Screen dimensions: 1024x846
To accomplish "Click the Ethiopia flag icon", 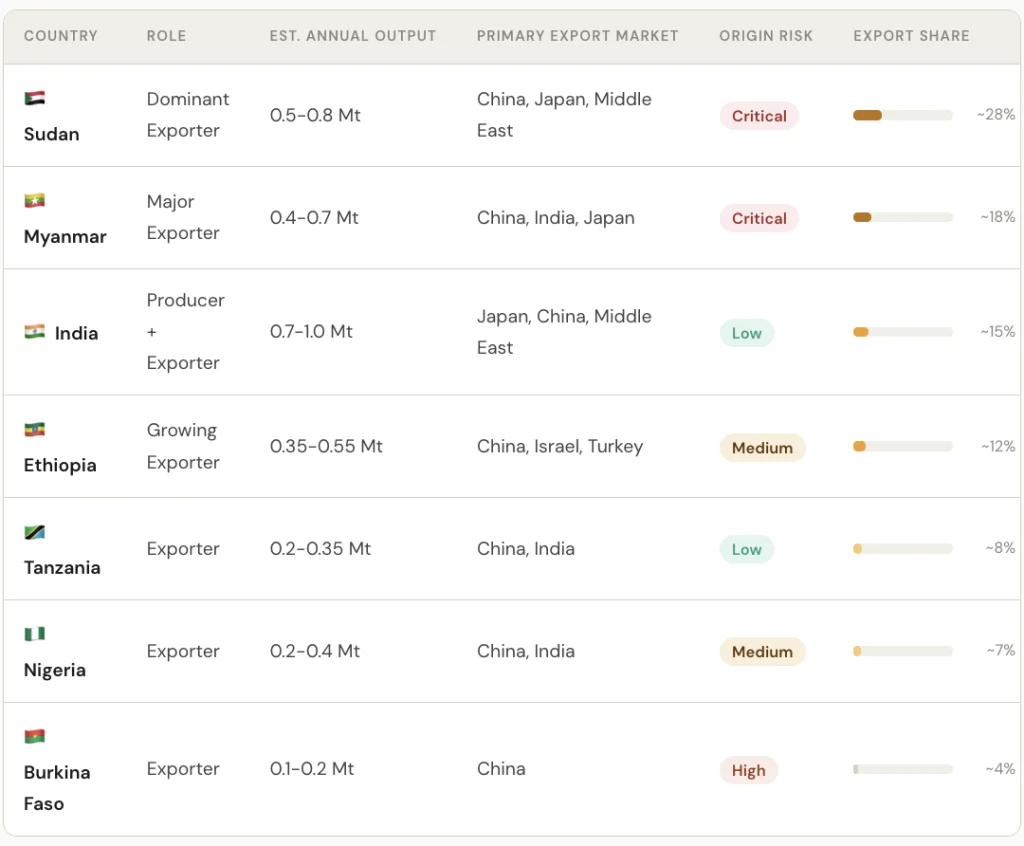I will tap(35, 429).
